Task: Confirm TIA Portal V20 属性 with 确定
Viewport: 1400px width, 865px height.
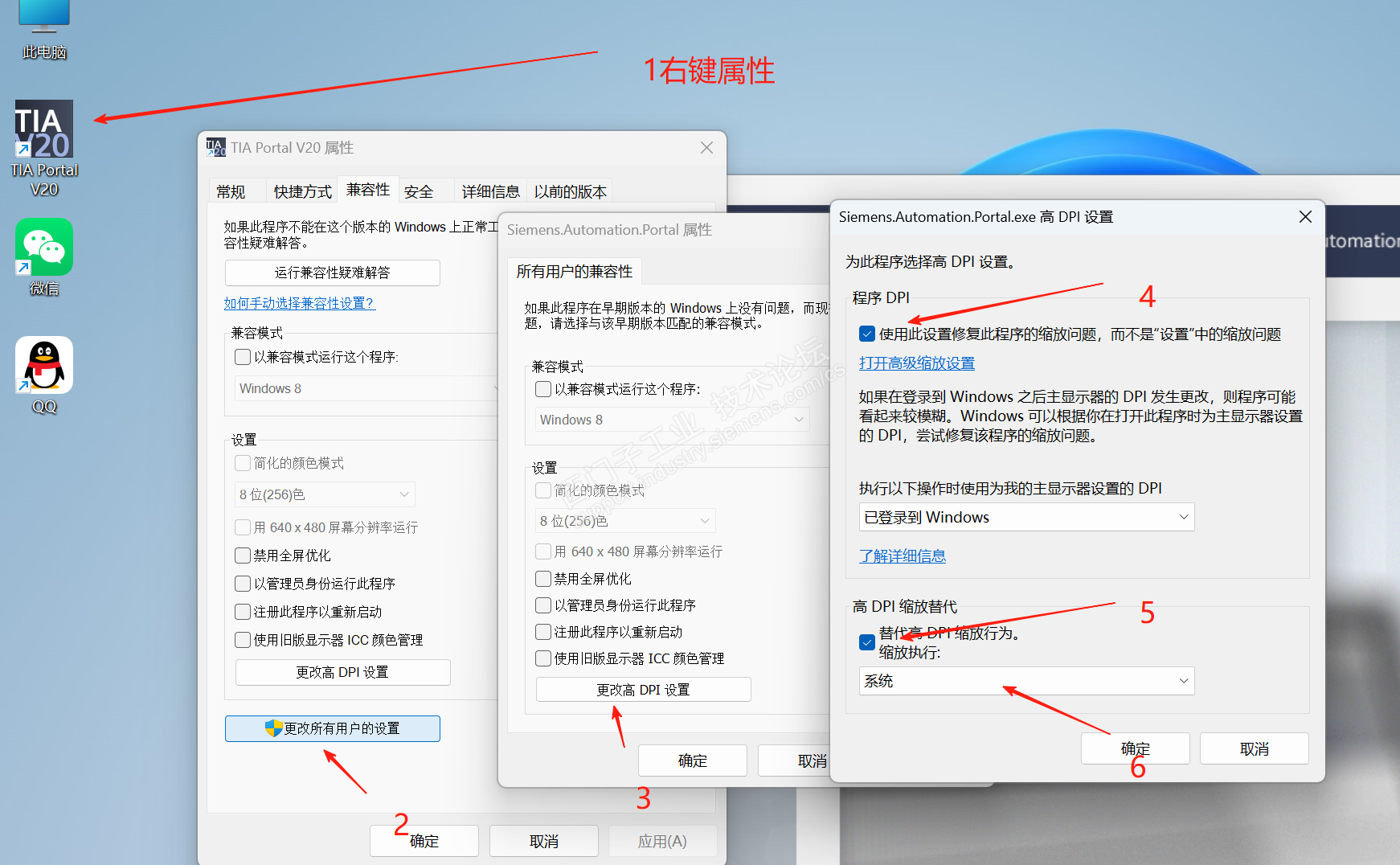Action: point(424,841)
